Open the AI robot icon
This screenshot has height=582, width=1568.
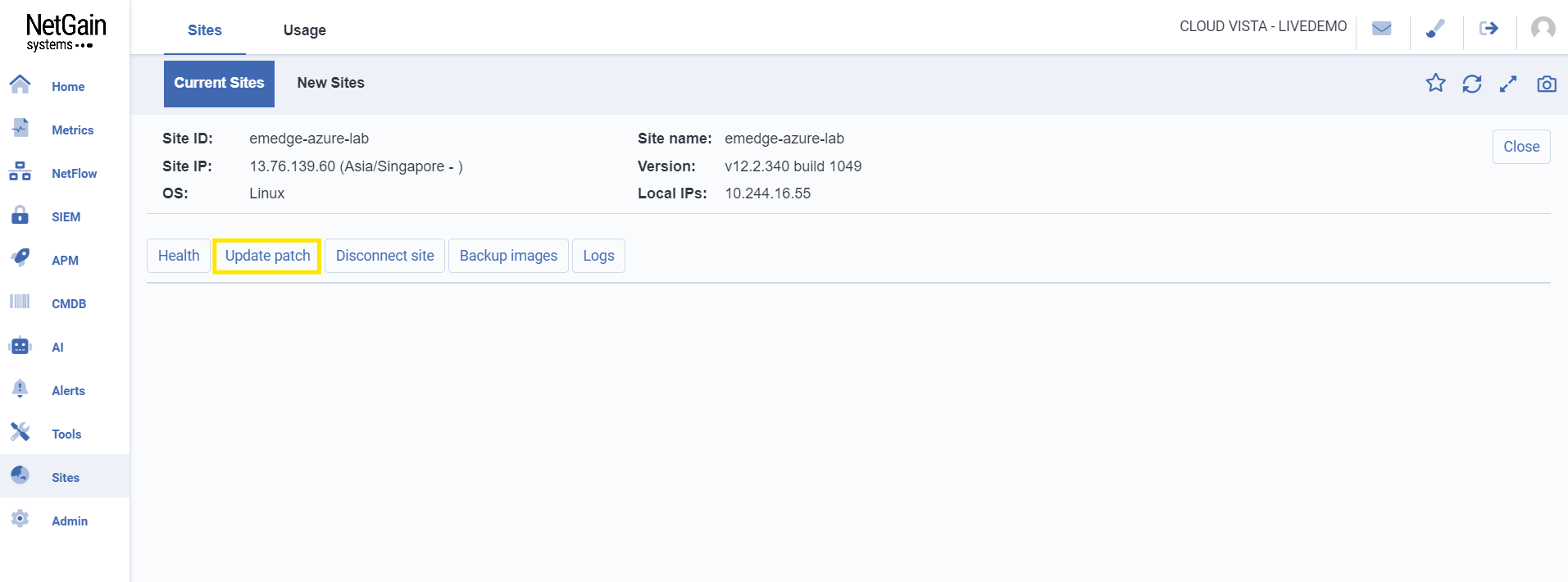pyautogui.click(x=20, y=345)
